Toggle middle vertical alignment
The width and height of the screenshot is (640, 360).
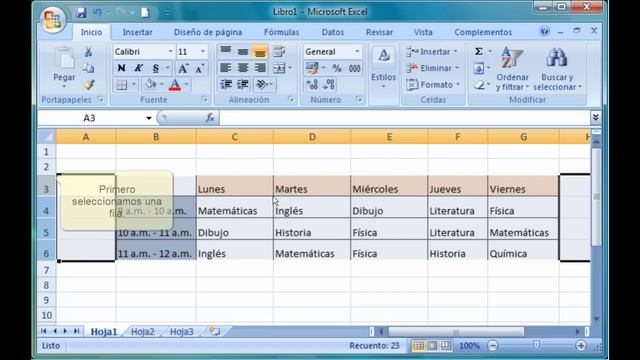tap(243, 51)
